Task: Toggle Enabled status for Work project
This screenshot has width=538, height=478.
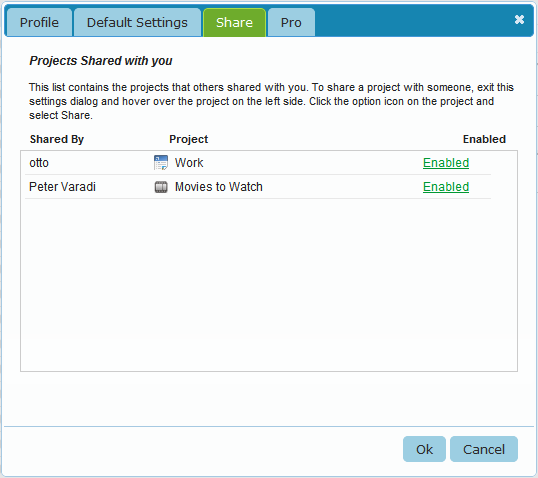Action: (446, 163)
